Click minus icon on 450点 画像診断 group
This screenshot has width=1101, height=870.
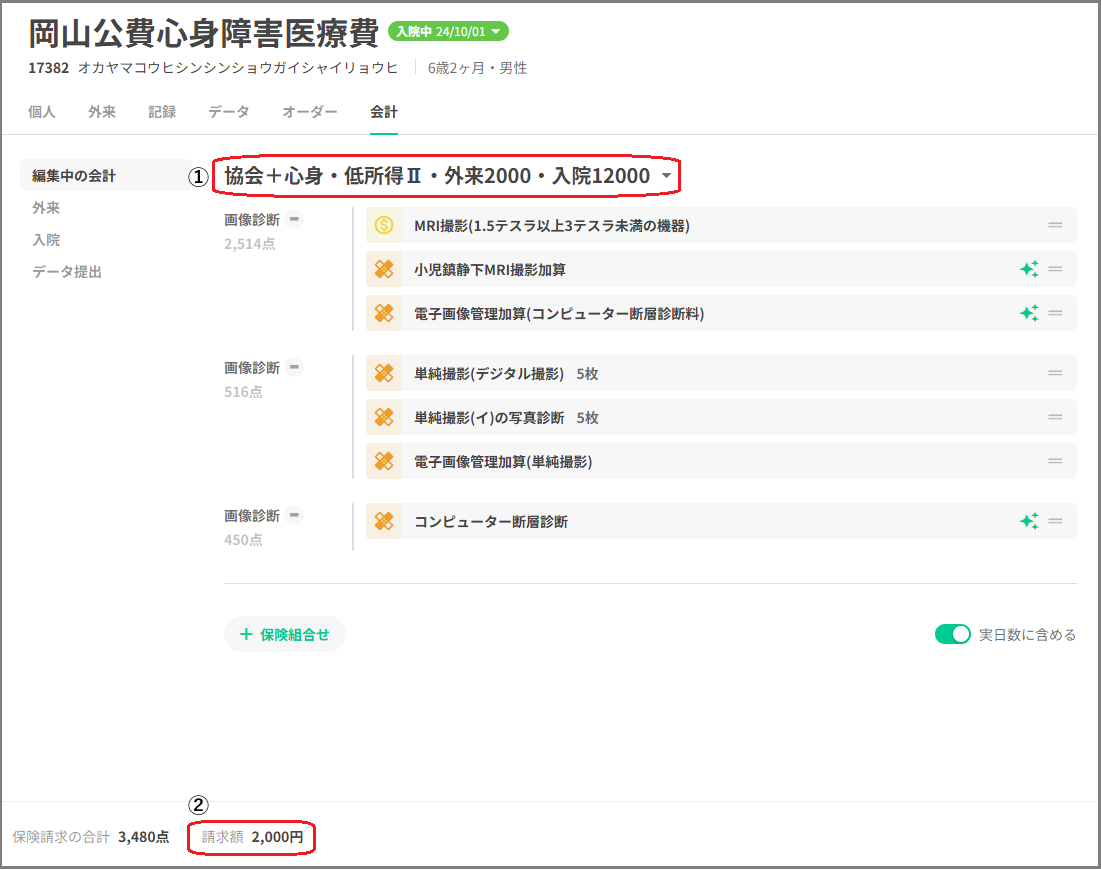tap(295, 515)
